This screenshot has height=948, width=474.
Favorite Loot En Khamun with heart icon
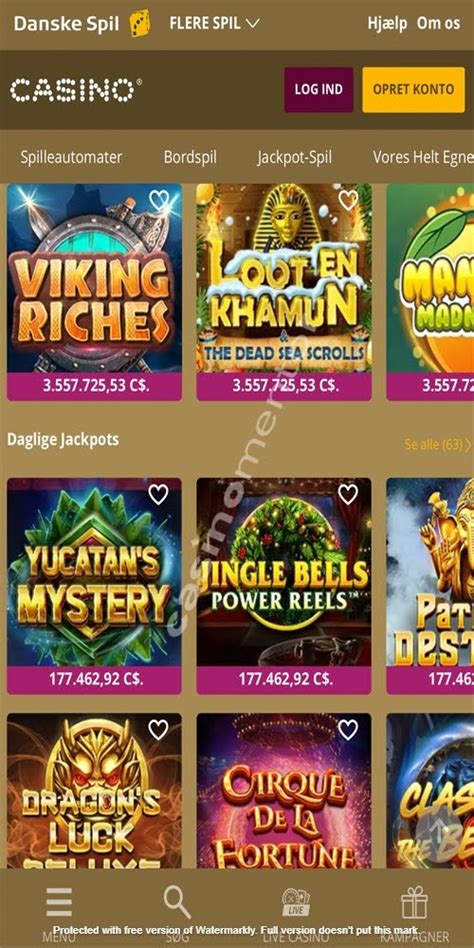point(348,200)
